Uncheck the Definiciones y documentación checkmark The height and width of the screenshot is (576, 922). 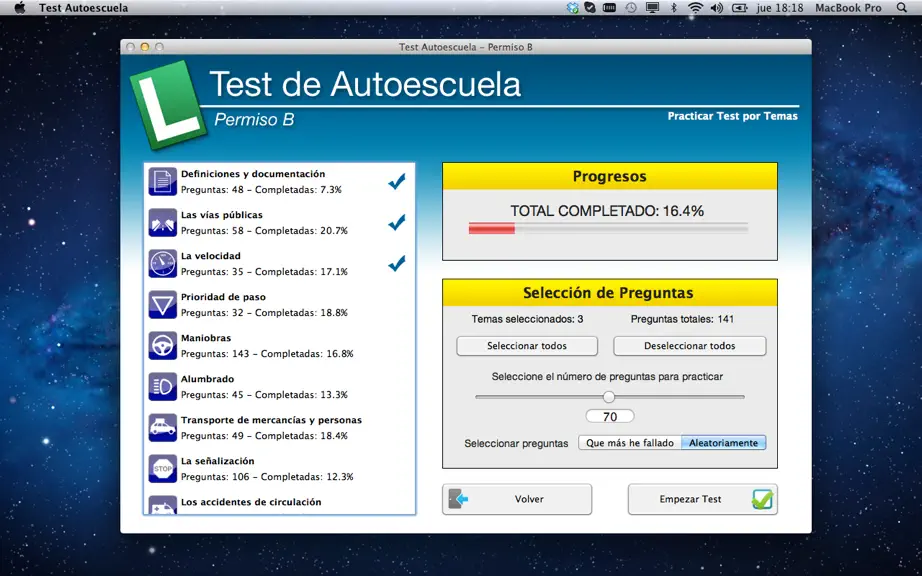click(397, 182)
